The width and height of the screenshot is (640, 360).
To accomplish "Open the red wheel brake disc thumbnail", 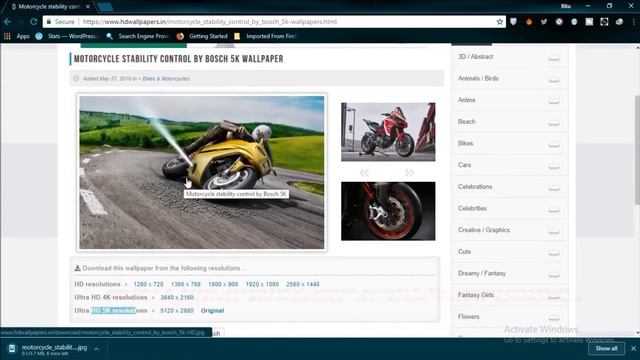I will click(388, 211).
